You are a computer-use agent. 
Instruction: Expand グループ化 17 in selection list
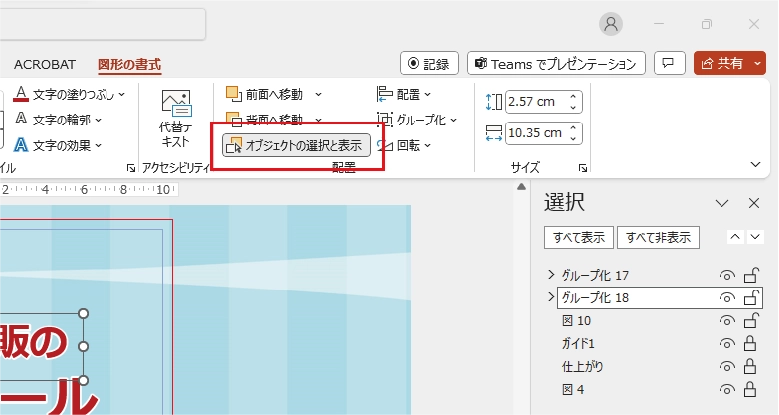[550, 274]
